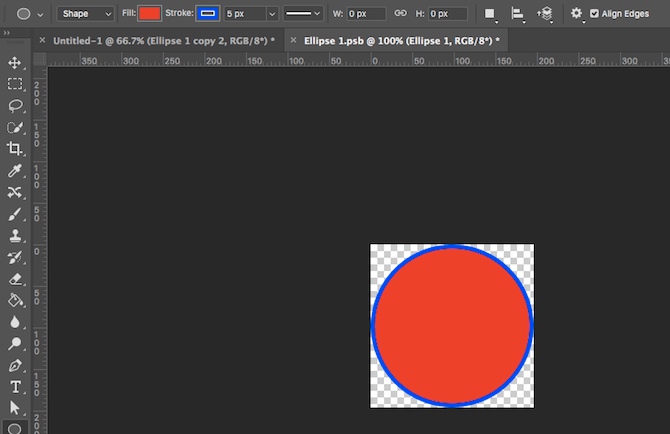Select the Pen tool

(15, 365)
